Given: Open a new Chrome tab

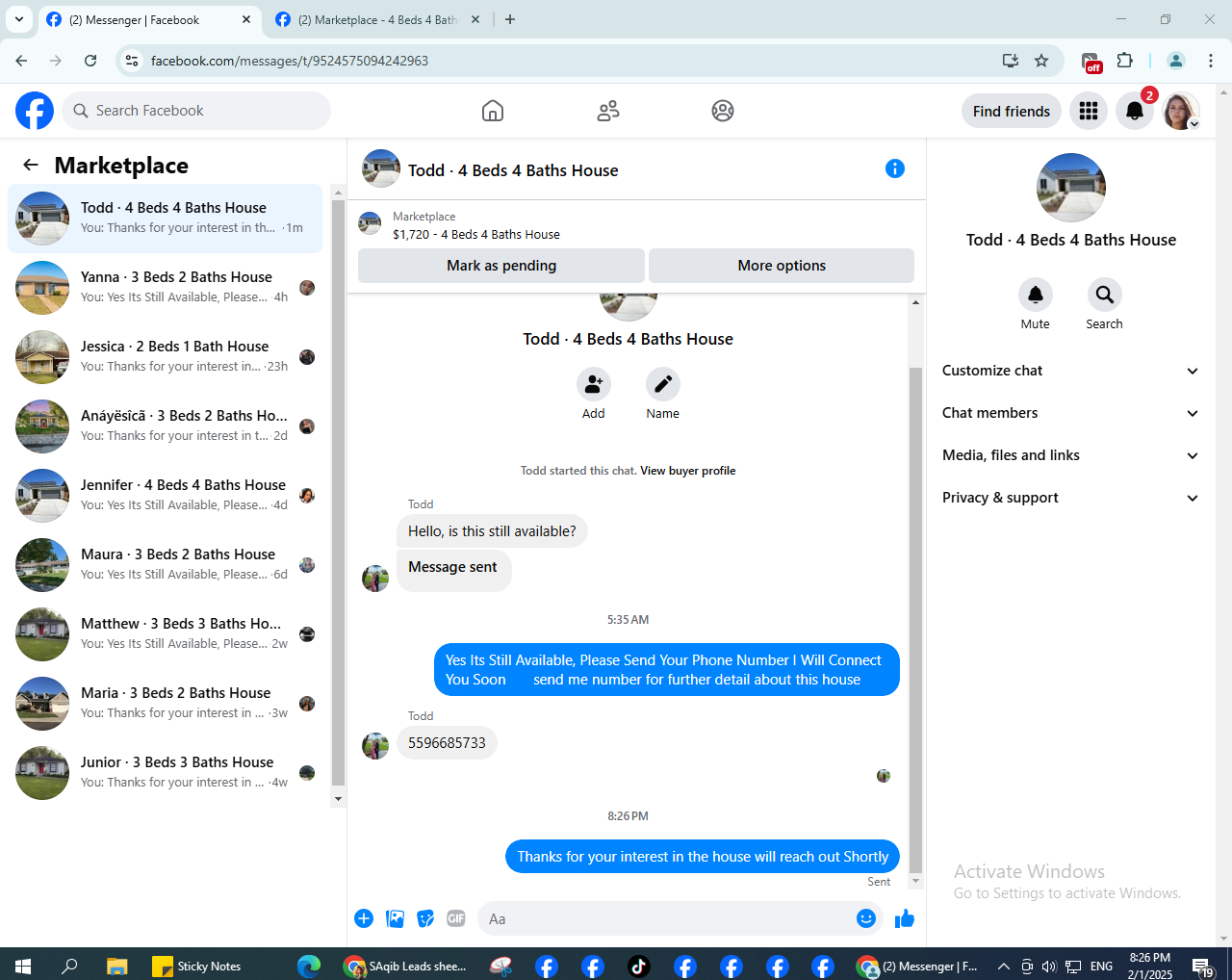Looking at the screenshot, I should (x=510, y=19).
